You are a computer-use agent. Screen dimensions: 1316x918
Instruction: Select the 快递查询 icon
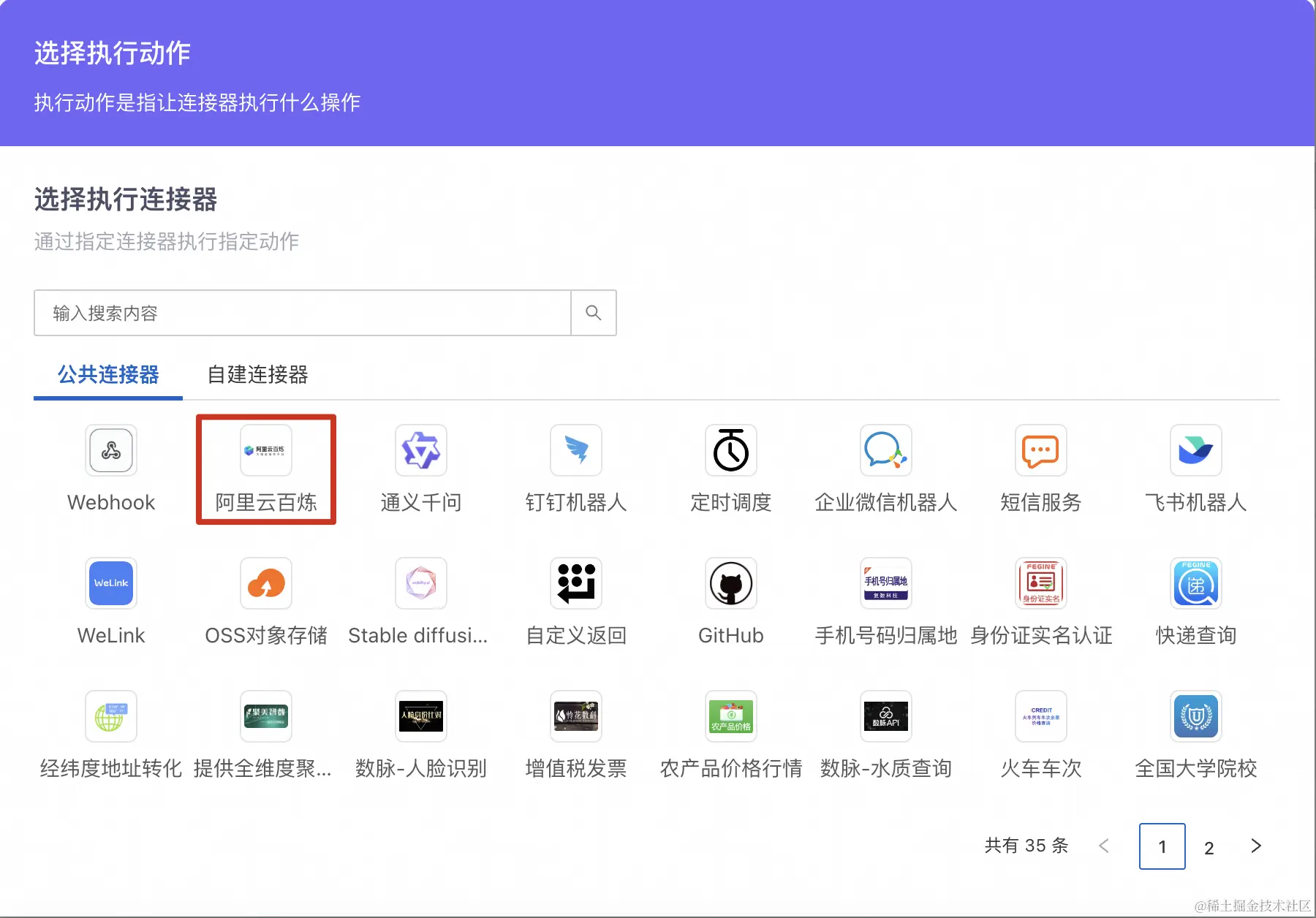pyautogui.click(x=1196, y=583)
